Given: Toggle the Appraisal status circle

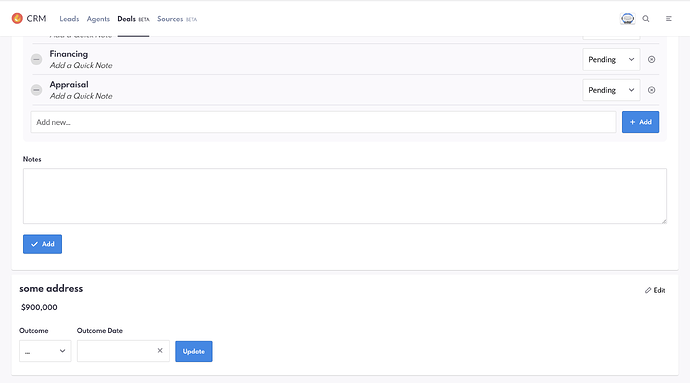Looking at the screenshot, I should point(37,90).
